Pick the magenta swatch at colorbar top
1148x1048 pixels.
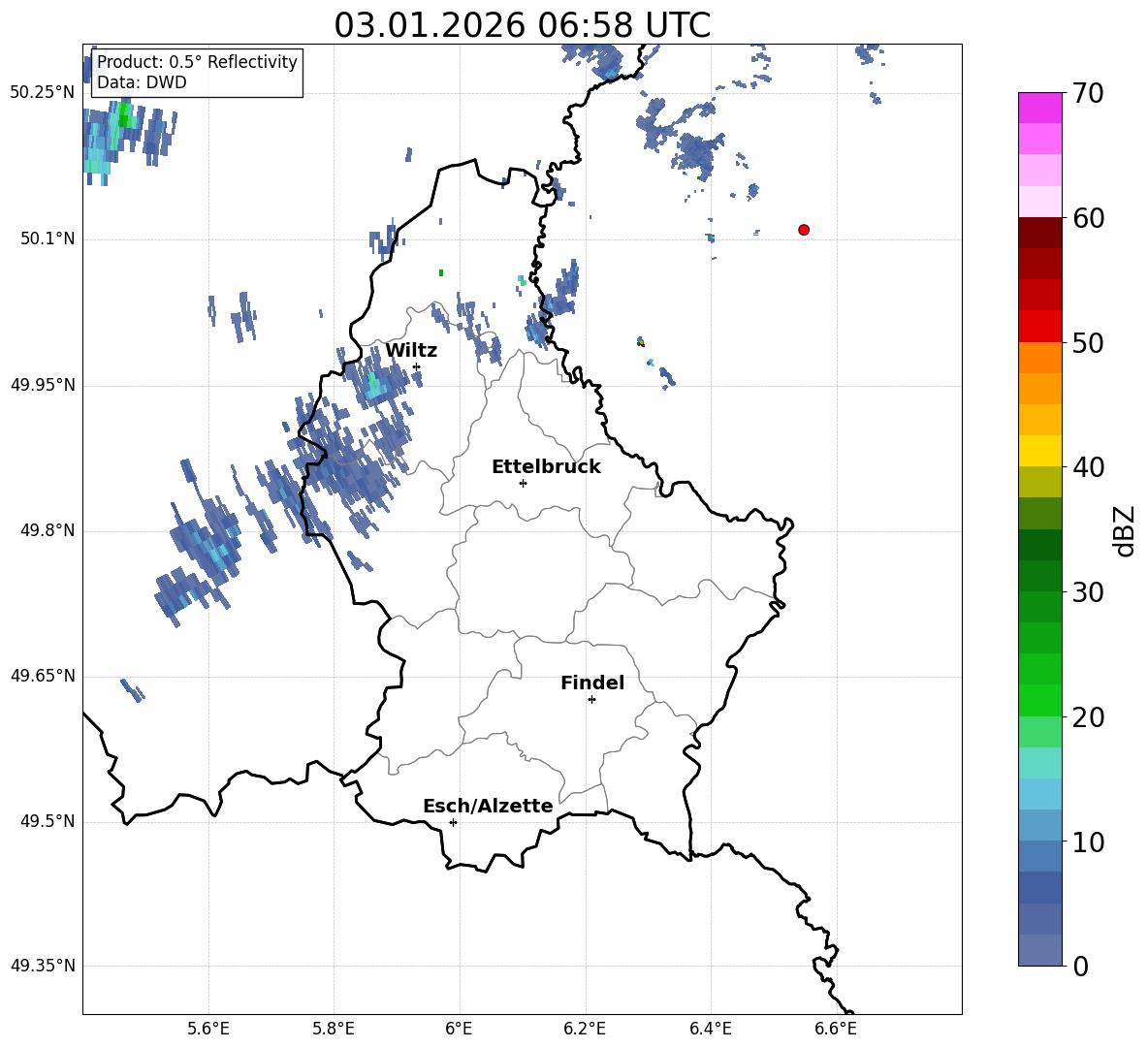pos(1040,108)
